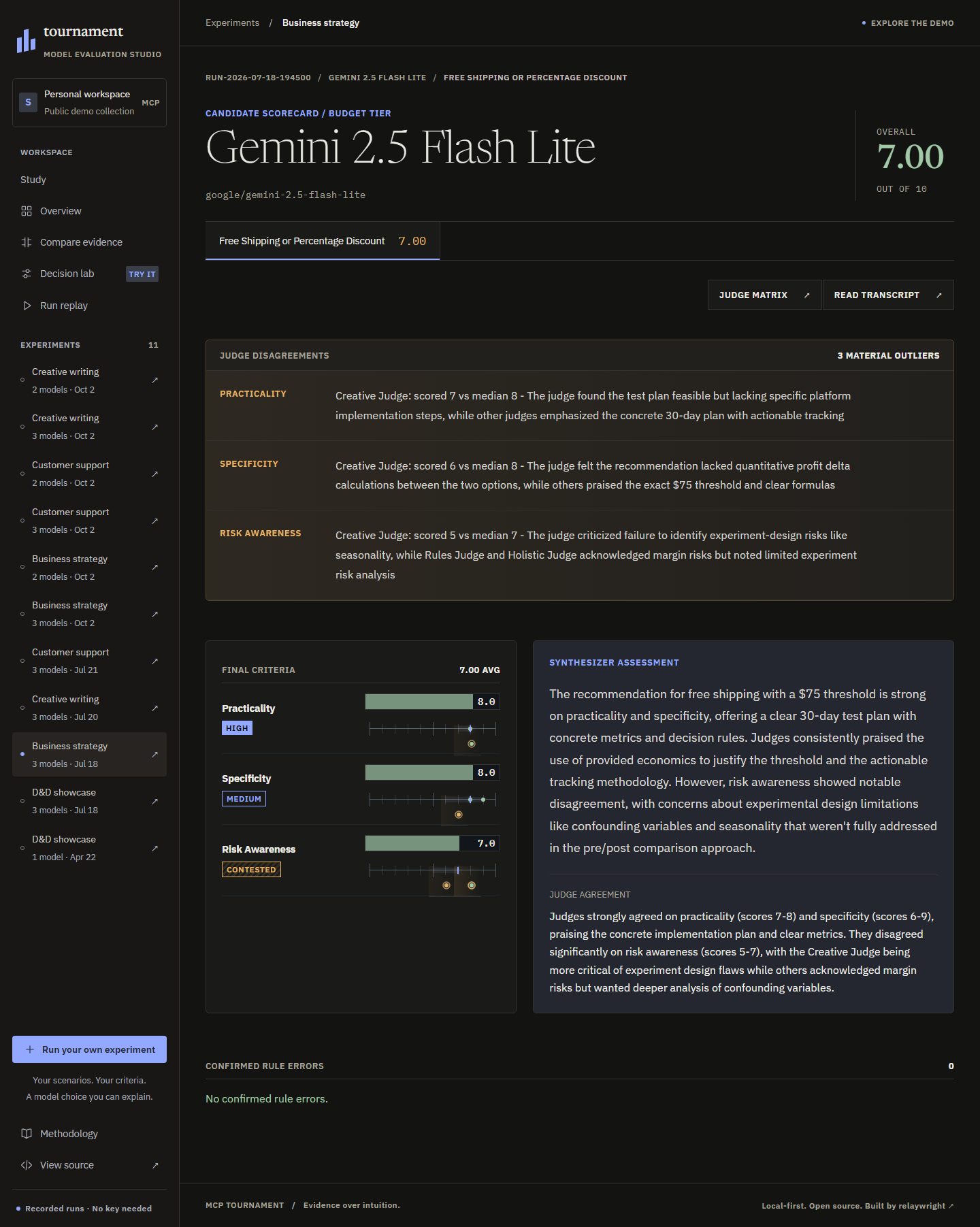Click the HIGH badge under Practicality
Screen dimensions: 980x1227
237,728
